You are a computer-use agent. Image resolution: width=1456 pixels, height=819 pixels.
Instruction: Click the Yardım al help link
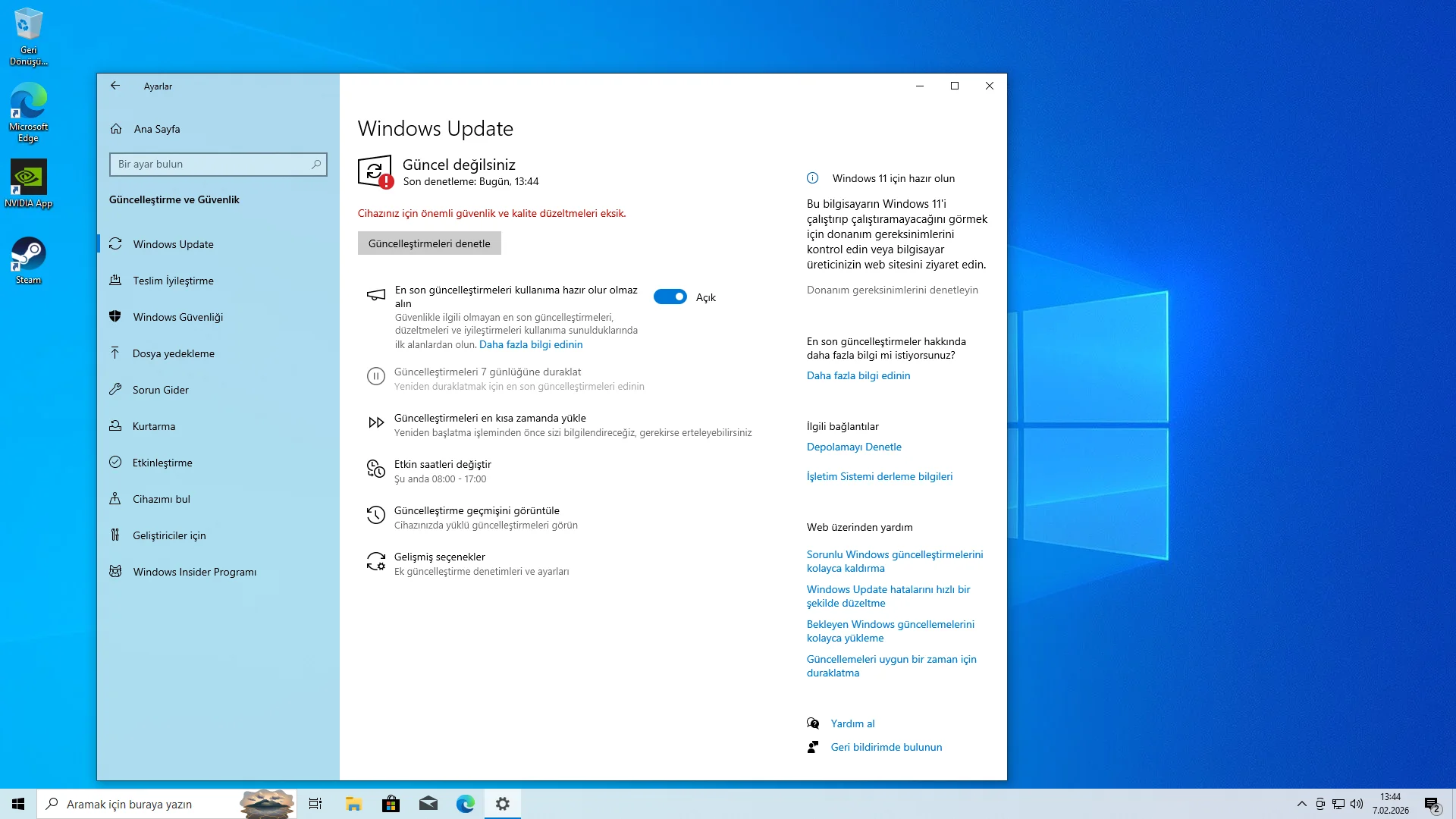852,723
